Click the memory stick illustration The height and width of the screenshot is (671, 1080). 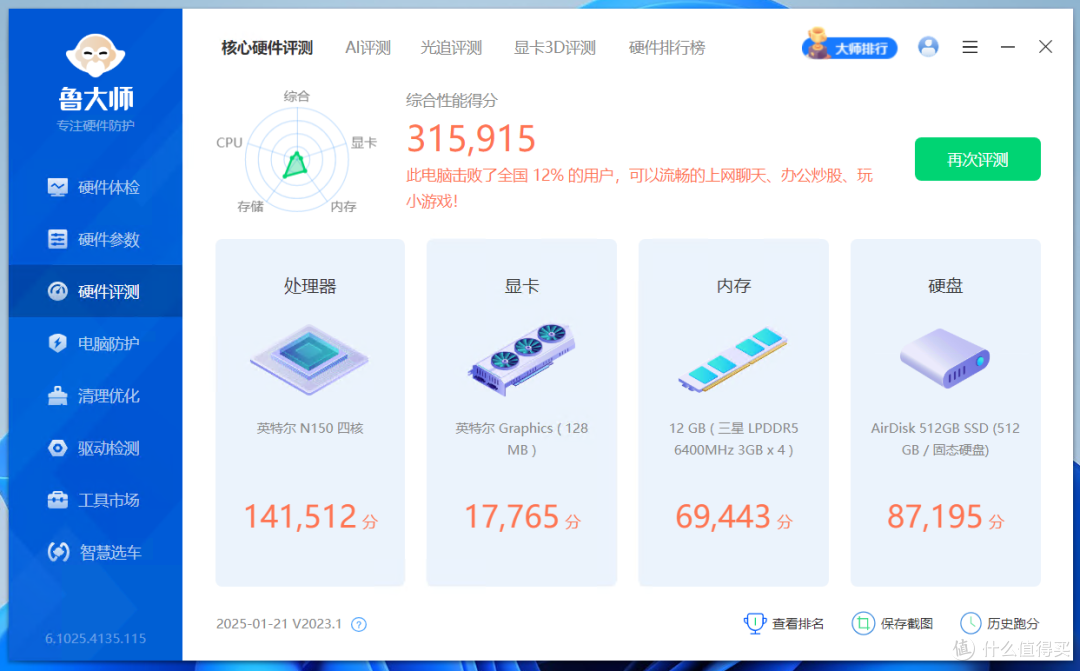(x=733, y=360)
